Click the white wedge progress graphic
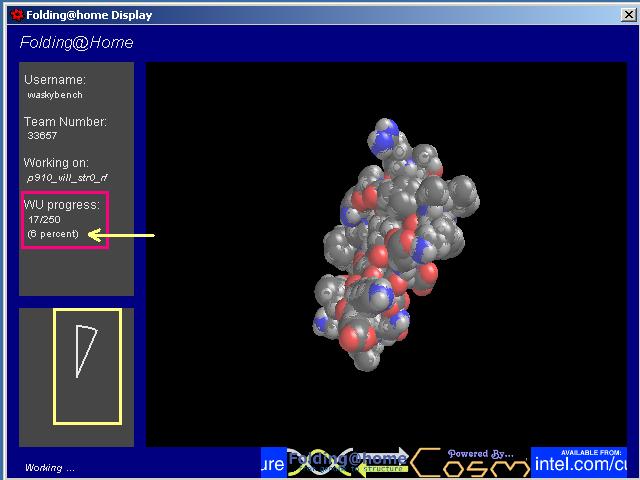The height and width of the screenshot is (480, 640). (86, 351)
